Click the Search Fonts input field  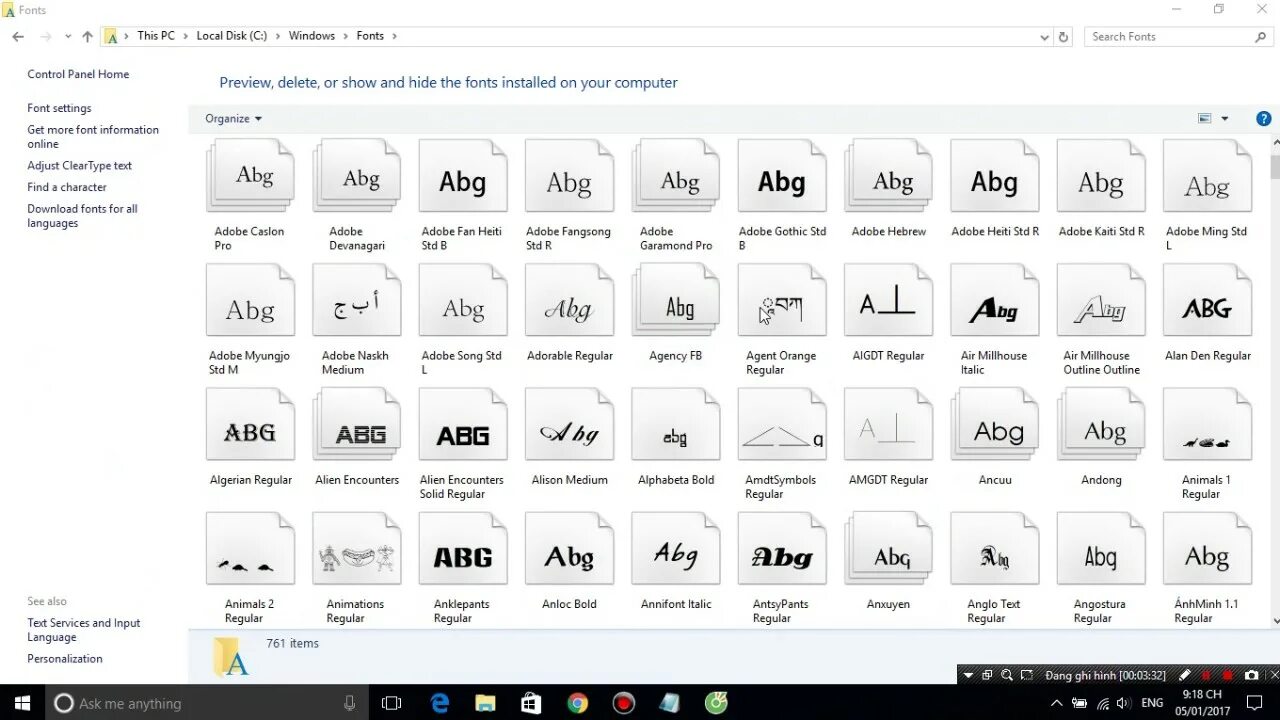pyautogui.click(x=1179, y=36)
